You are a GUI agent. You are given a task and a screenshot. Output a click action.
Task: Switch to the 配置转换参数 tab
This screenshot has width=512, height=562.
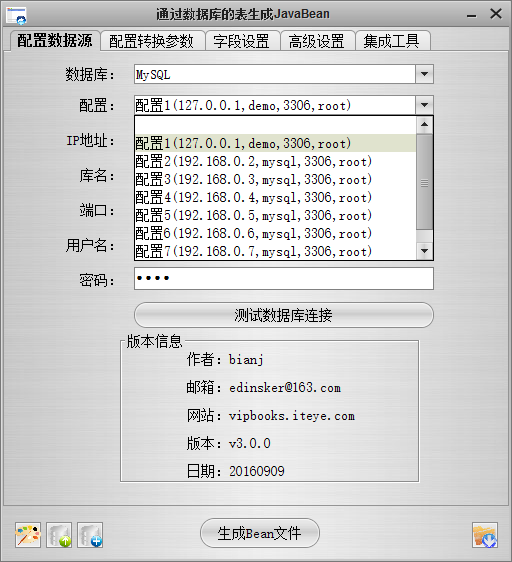(152, 41)
